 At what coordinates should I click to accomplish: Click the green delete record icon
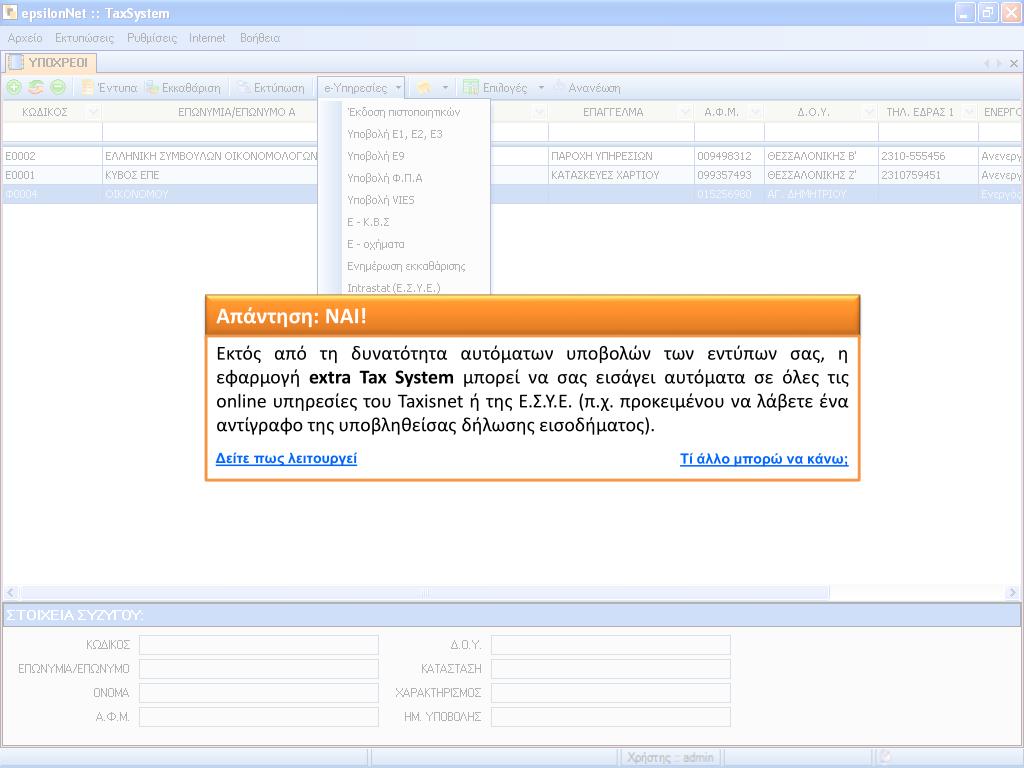pos(58,88)
